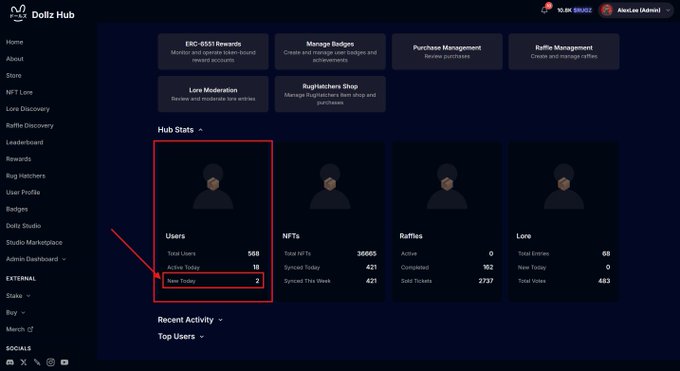Click the Lore card avatar image
This screenshot has width=680, height=371.
coord(564,186)
